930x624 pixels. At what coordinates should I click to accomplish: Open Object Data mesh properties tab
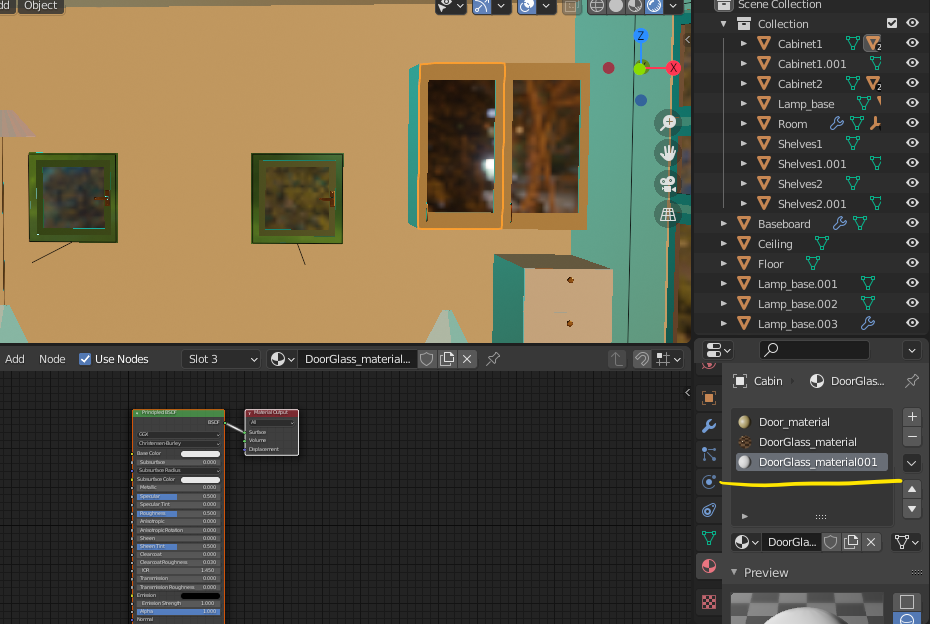click(709, 538)
